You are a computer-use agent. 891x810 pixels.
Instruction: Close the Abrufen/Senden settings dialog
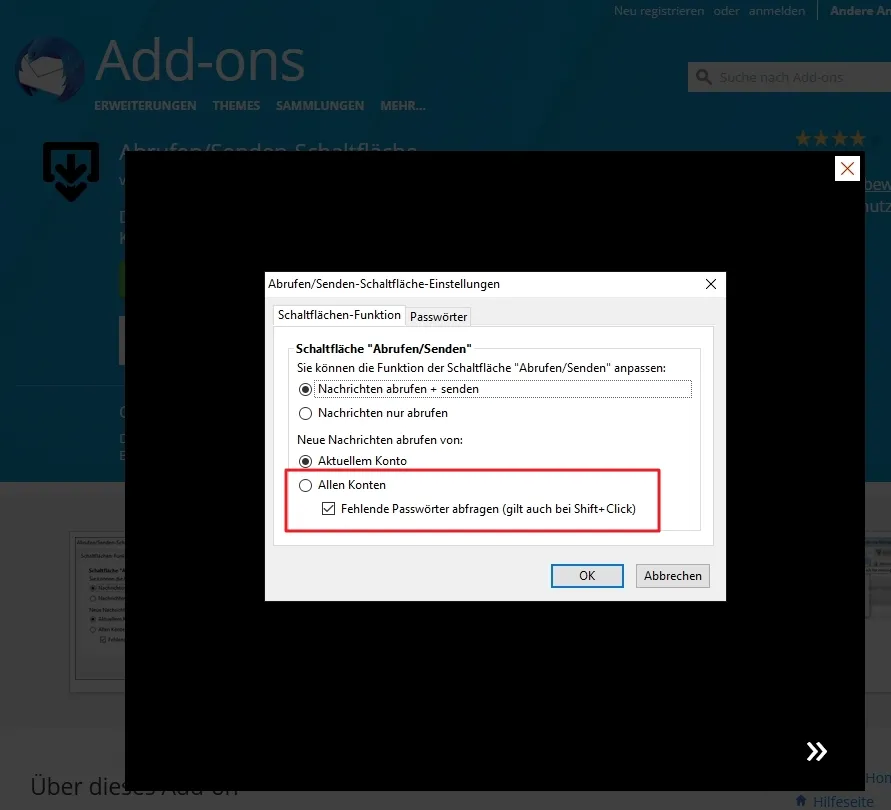tap(710, 284)
